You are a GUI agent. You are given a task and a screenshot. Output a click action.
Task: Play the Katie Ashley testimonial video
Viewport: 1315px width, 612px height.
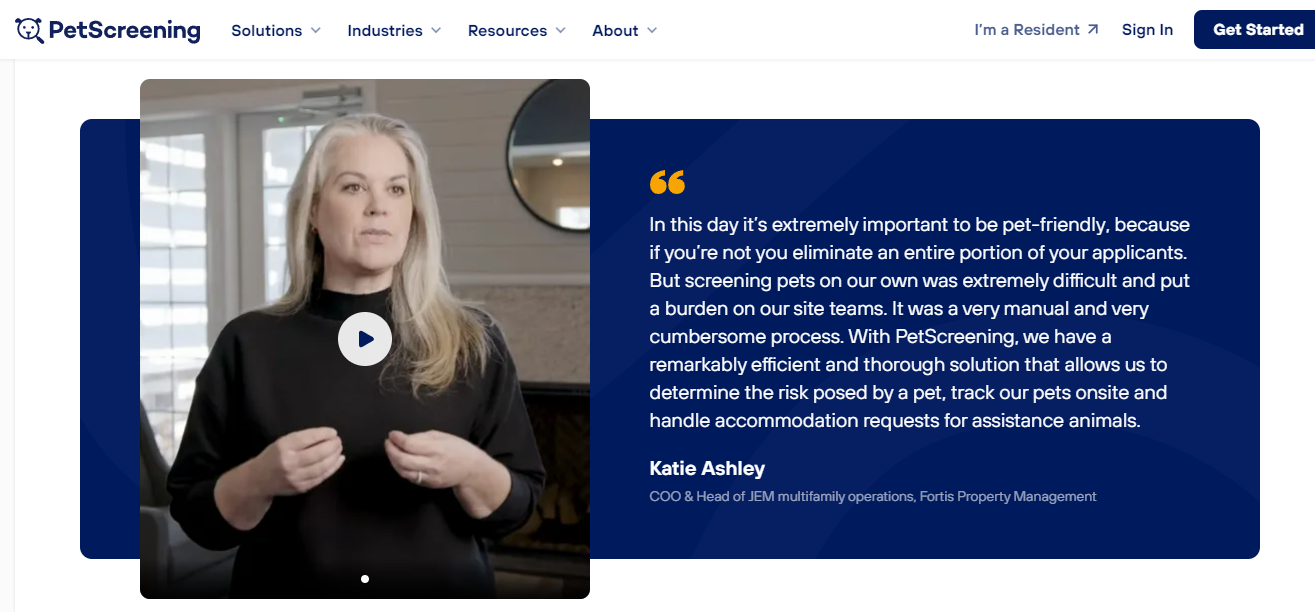(x=365, y=339)
